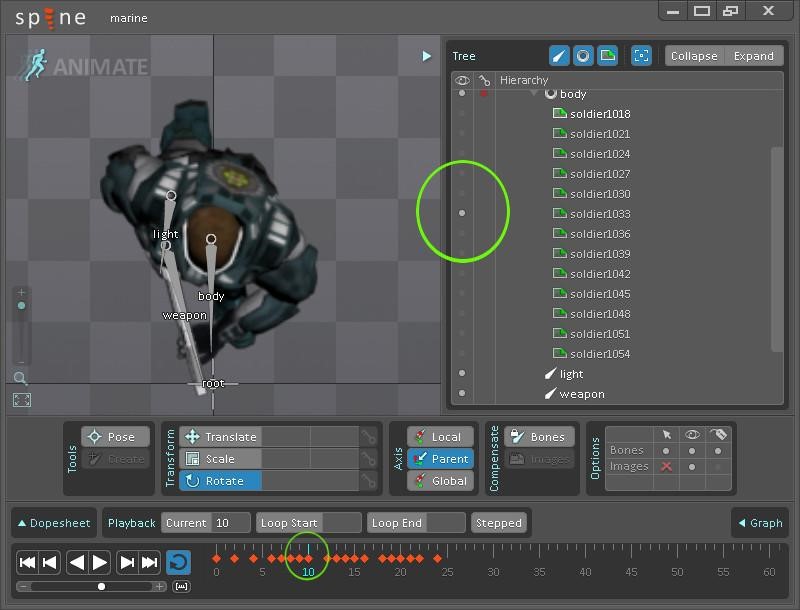Hide the weapon bone via its visibility dot
800x610 pixels.
(462, 394)
